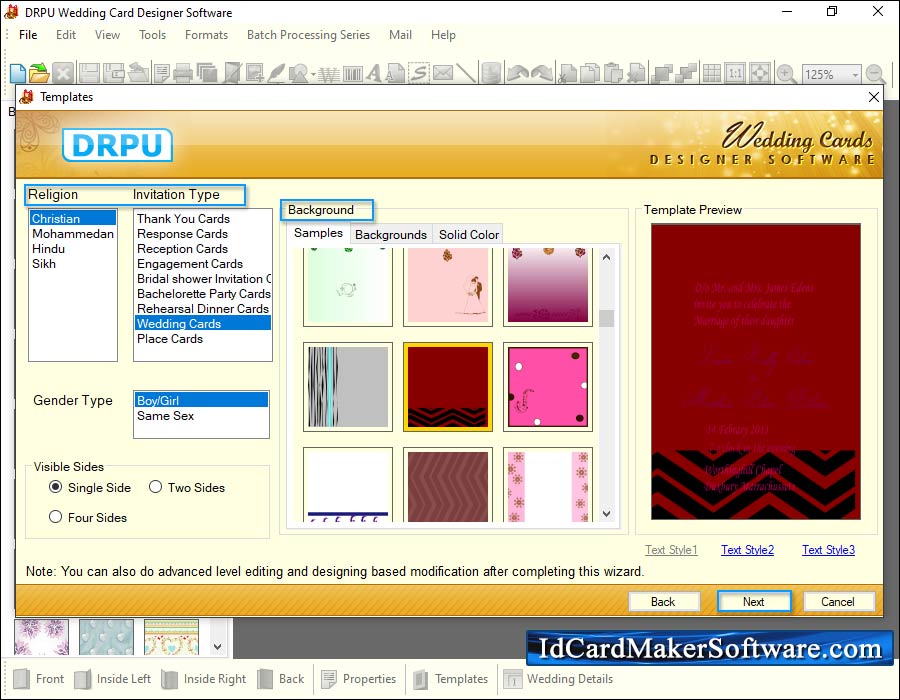Click the 1:1 actual size icon
This screenshot has width=900, height=700.
[735, 73]
